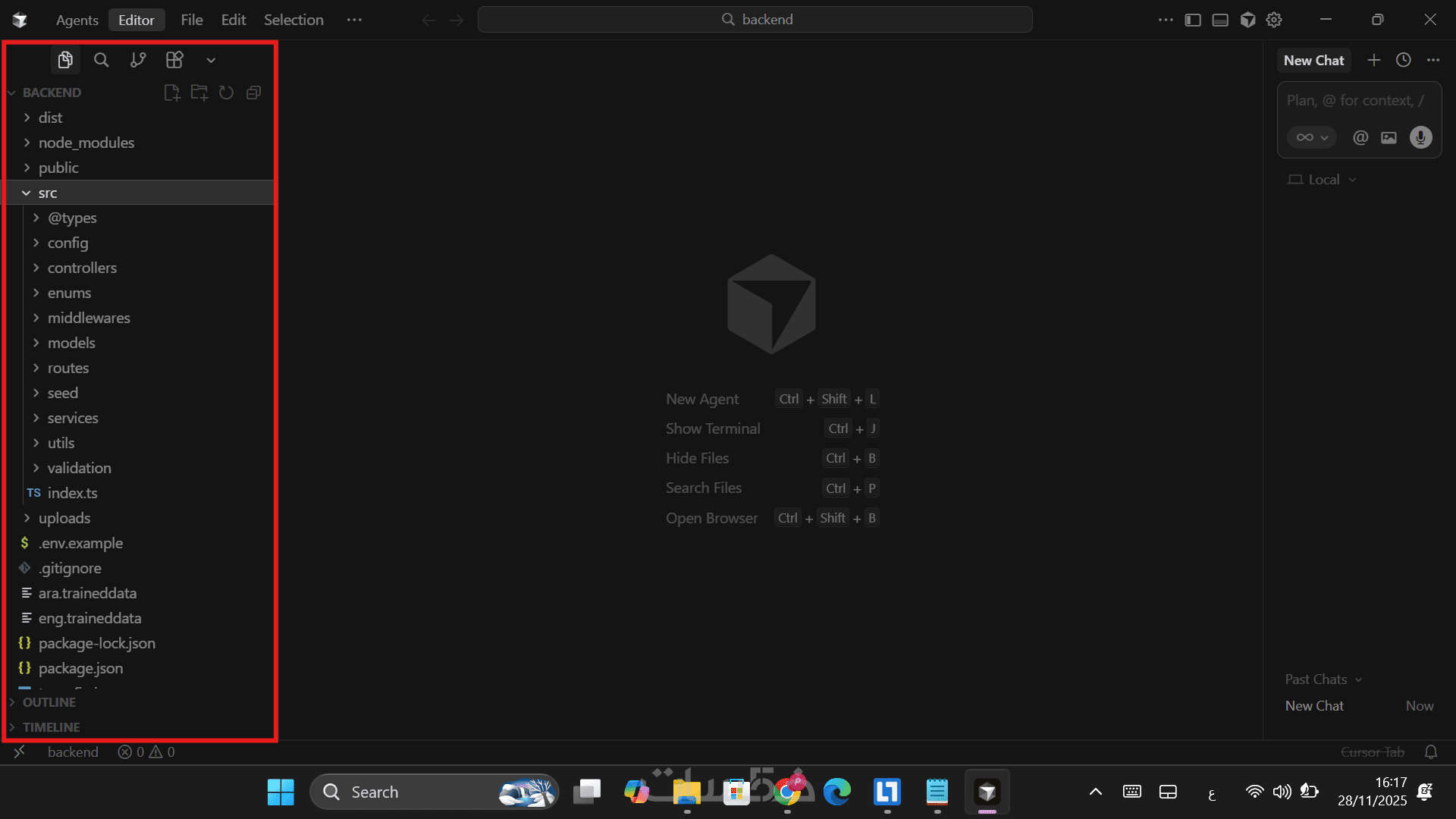This screenshot has width=1456, height=819.
Task: Collapse the src folder
Action: 47,193
